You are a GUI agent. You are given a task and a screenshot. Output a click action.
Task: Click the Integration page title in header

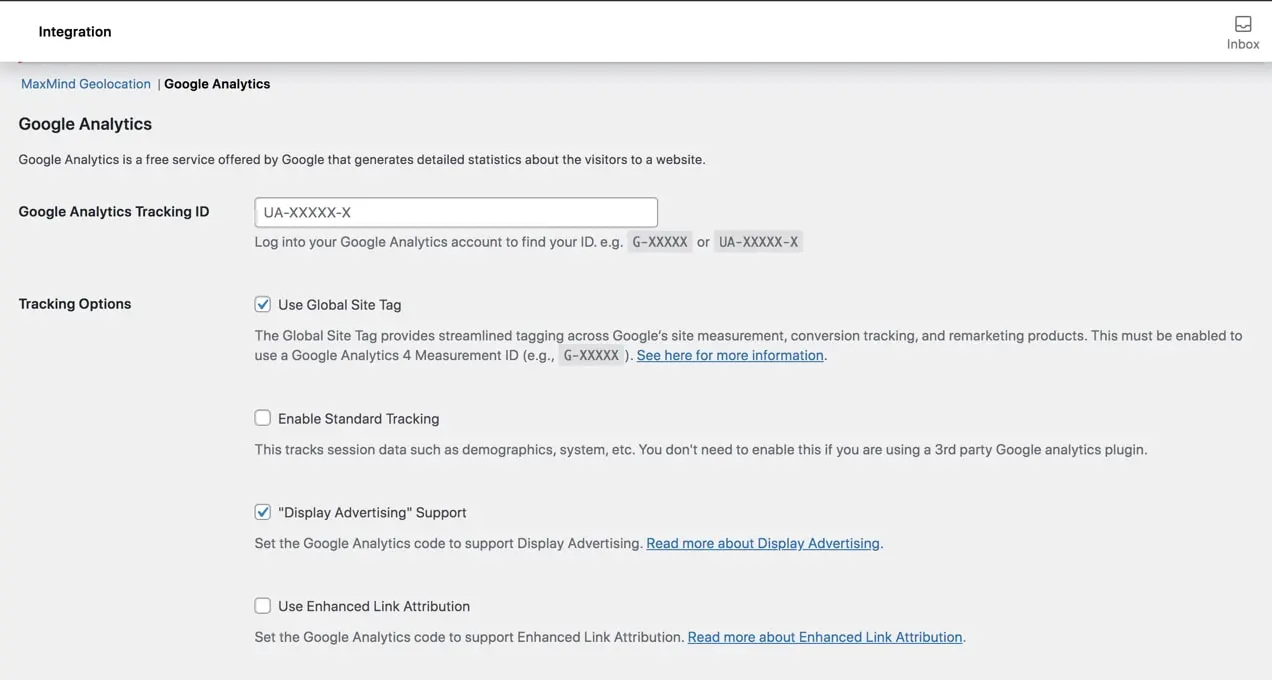75,32
